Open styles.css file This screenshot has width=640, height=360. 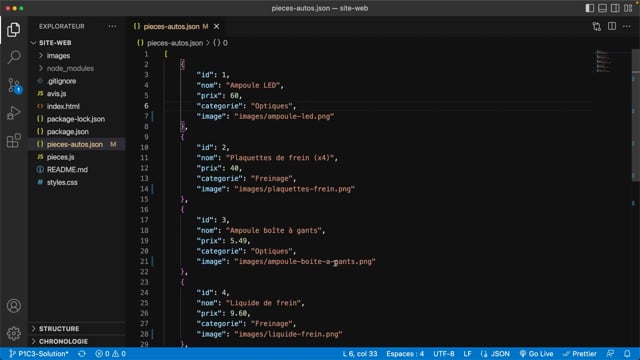tap(77, 182)
